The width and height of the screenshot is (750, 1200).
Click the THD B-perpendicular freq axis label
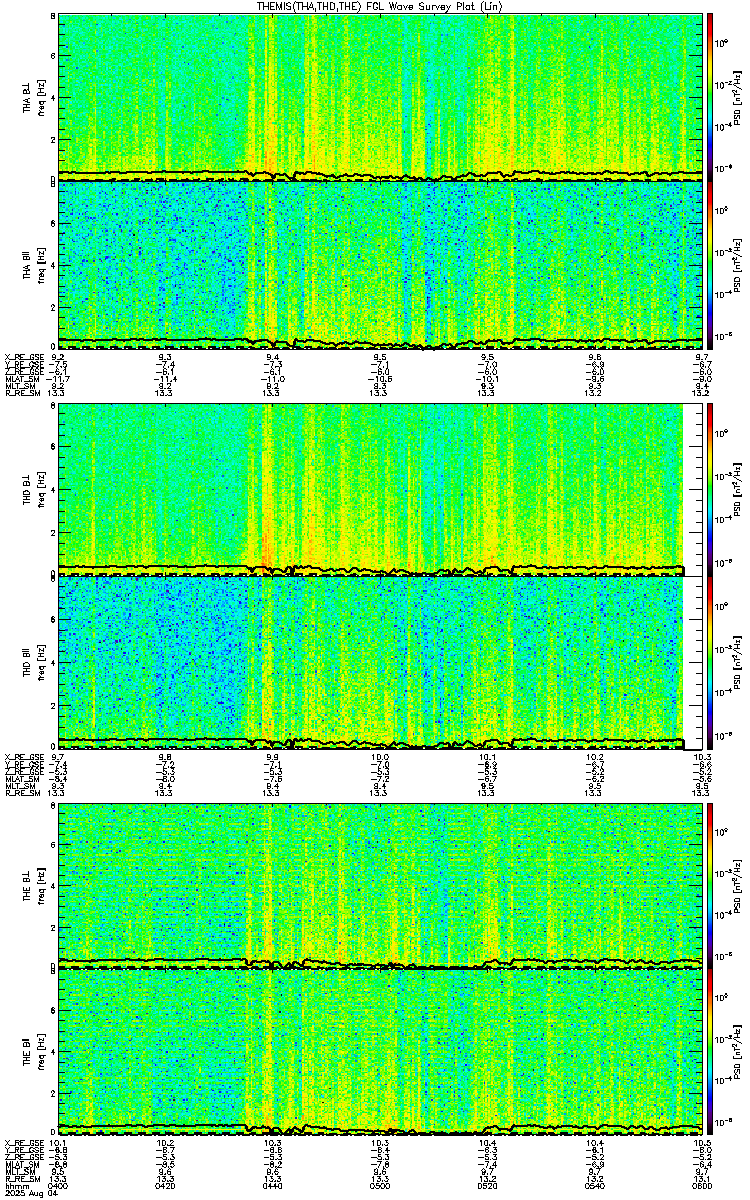[39, 489]
